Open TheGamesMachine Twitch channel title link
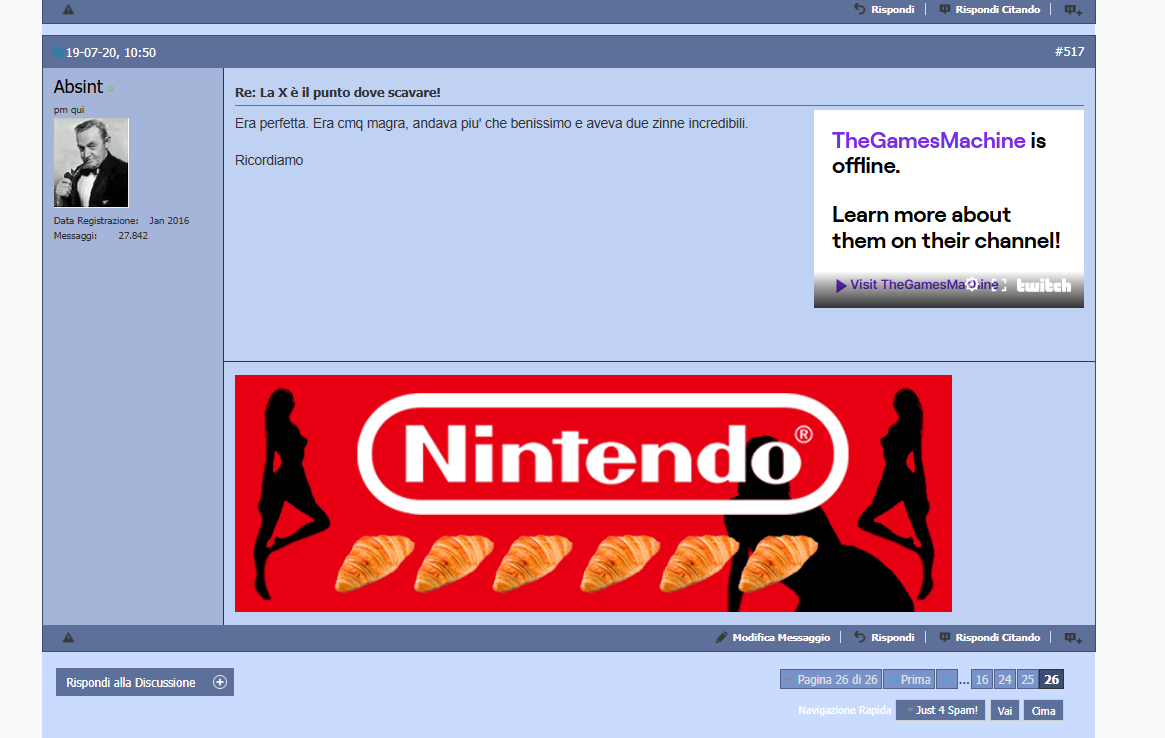The image size is (1165, 738). (x=928, y=140)
